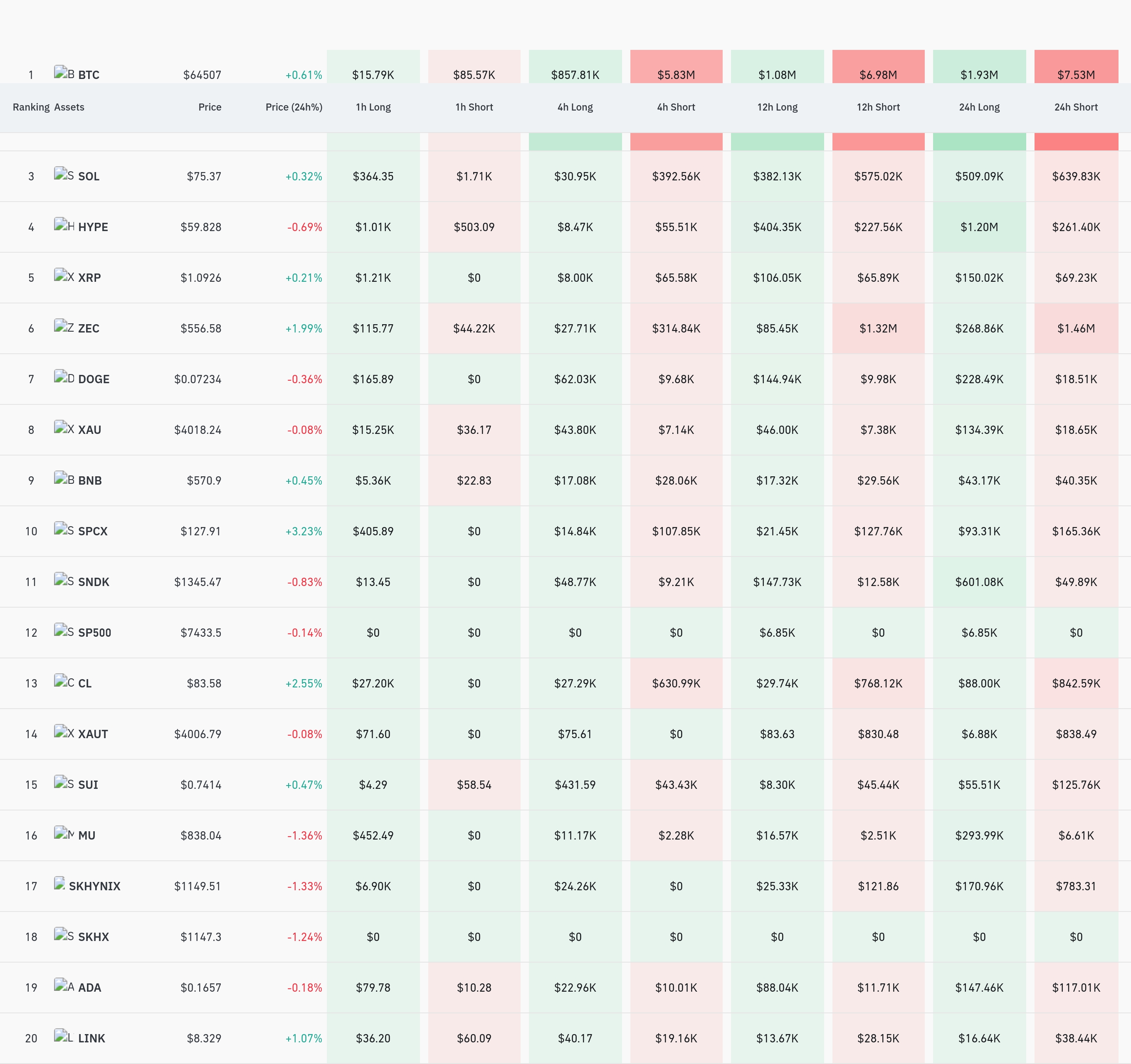The image size is (1131, 1064).
Task: Select the XRP coin icon
Action: 64,276
